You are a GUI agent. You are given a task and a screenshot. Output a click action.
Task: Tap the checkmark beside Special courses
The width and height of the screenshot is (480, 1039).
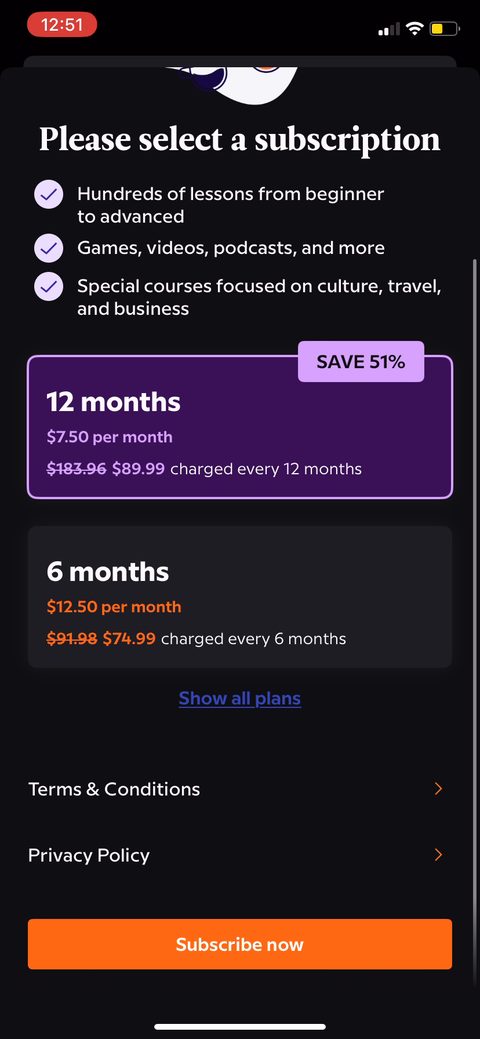pyautogui.click(x=48, y=287)
